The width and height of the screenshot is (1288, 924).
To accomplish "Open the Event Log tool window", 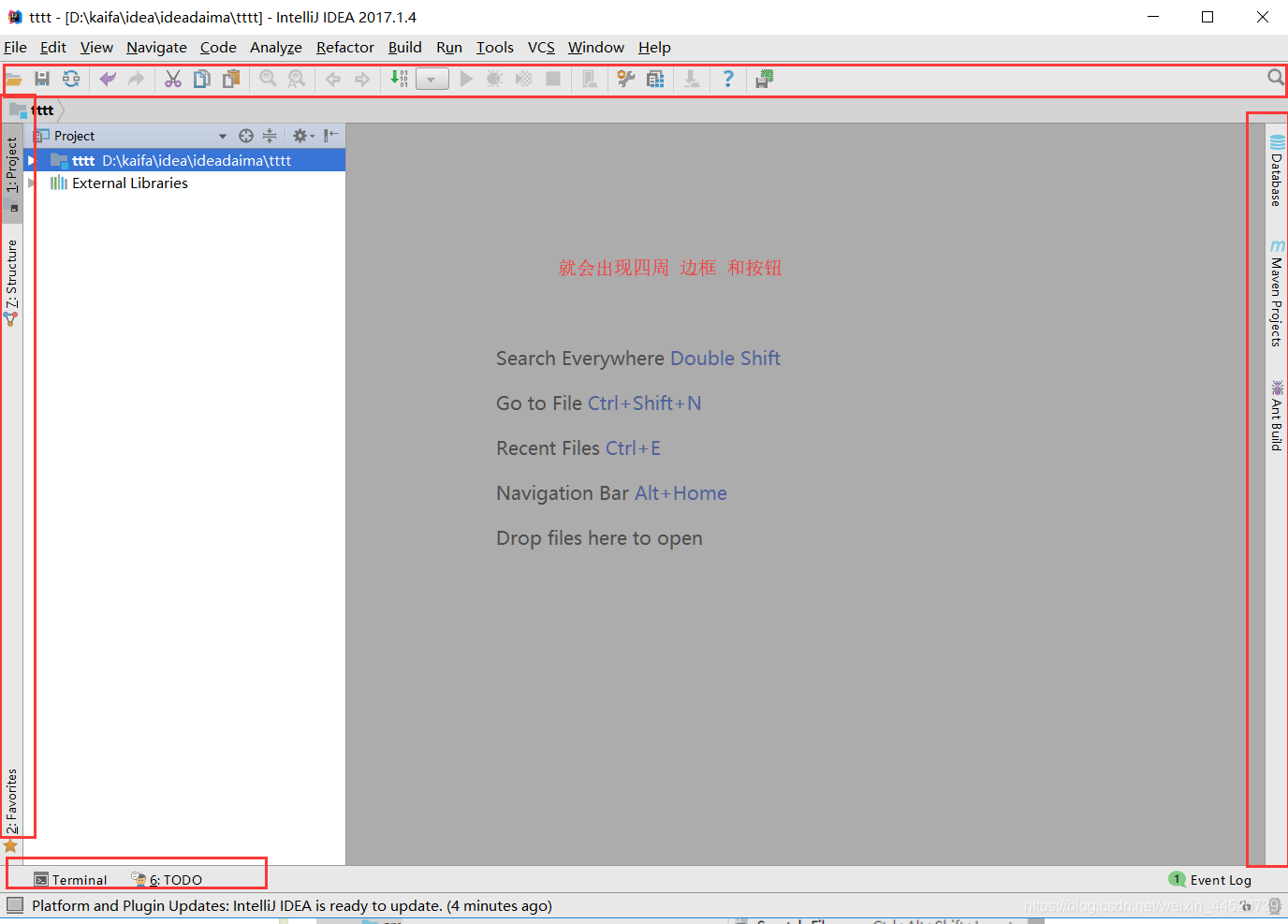I will click(1210, 880).
